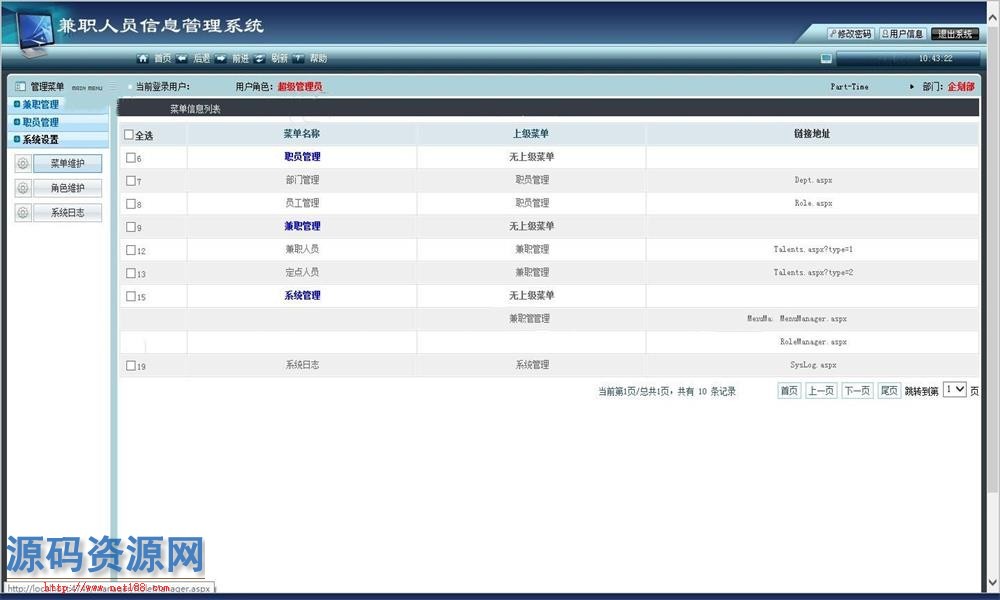Click the monitor icon beside the clock
Screen dimensions: 1000x600
click(x=826, y=59)
